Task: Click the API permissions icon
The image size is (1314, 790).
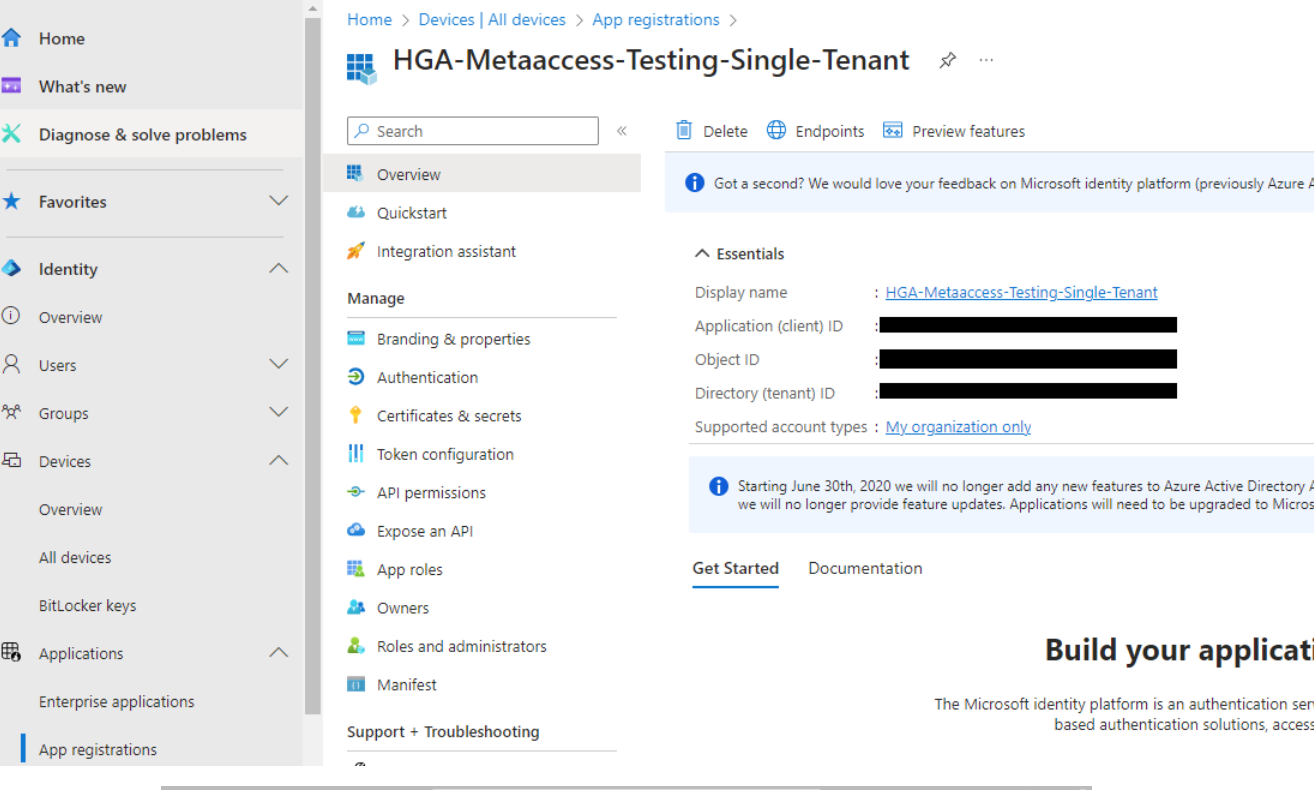Action: [x=355, y=492]
